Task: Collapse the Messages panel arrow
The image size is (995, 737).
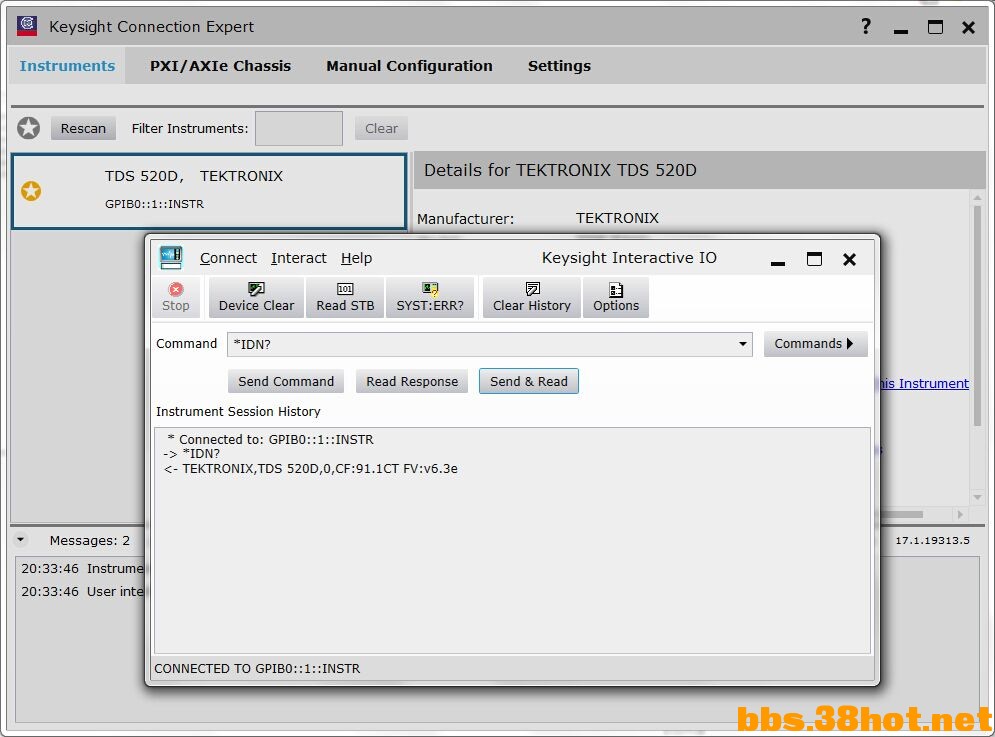Action: [x=21, y=540]
